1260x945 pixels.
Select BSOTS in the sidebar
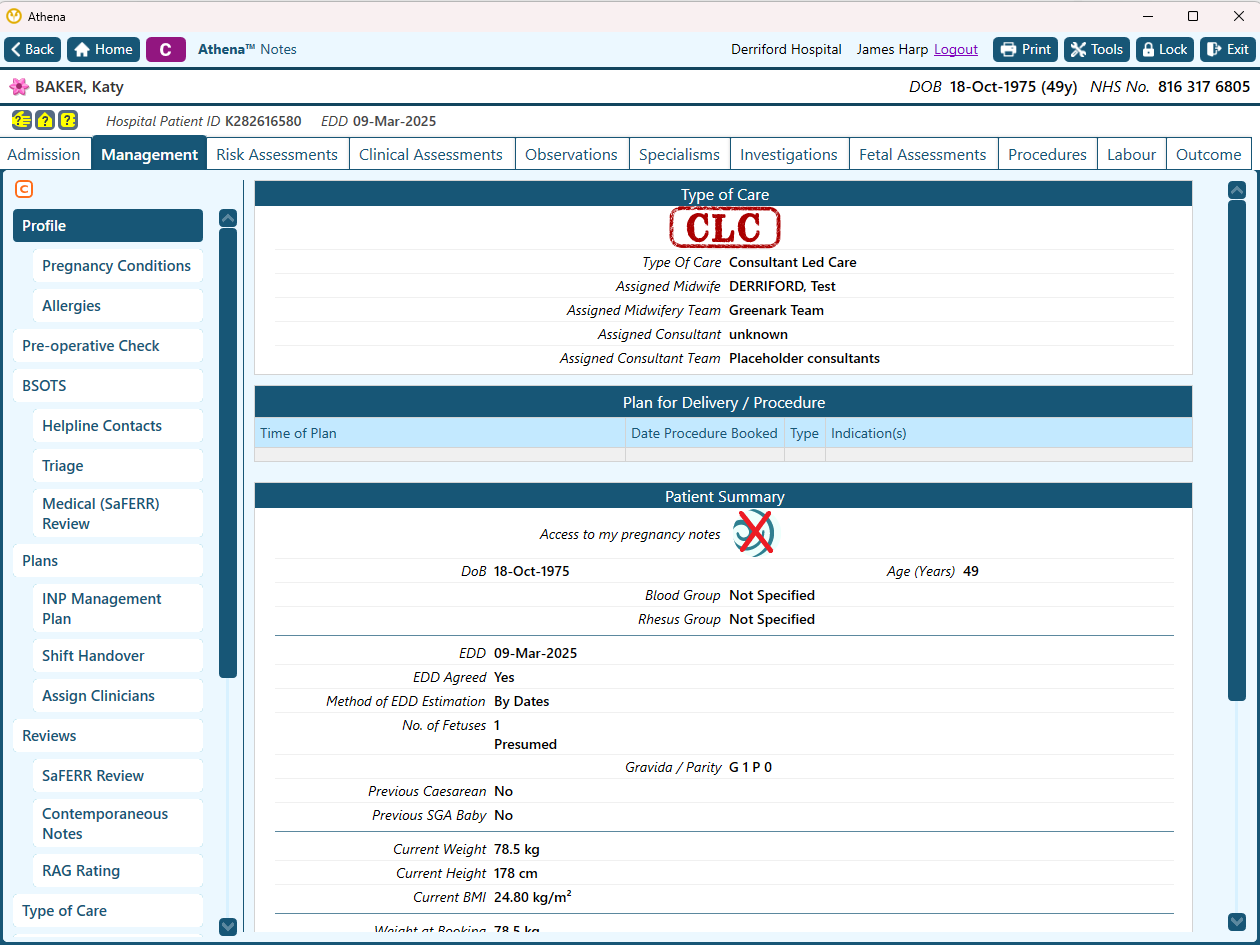point(108,386)
